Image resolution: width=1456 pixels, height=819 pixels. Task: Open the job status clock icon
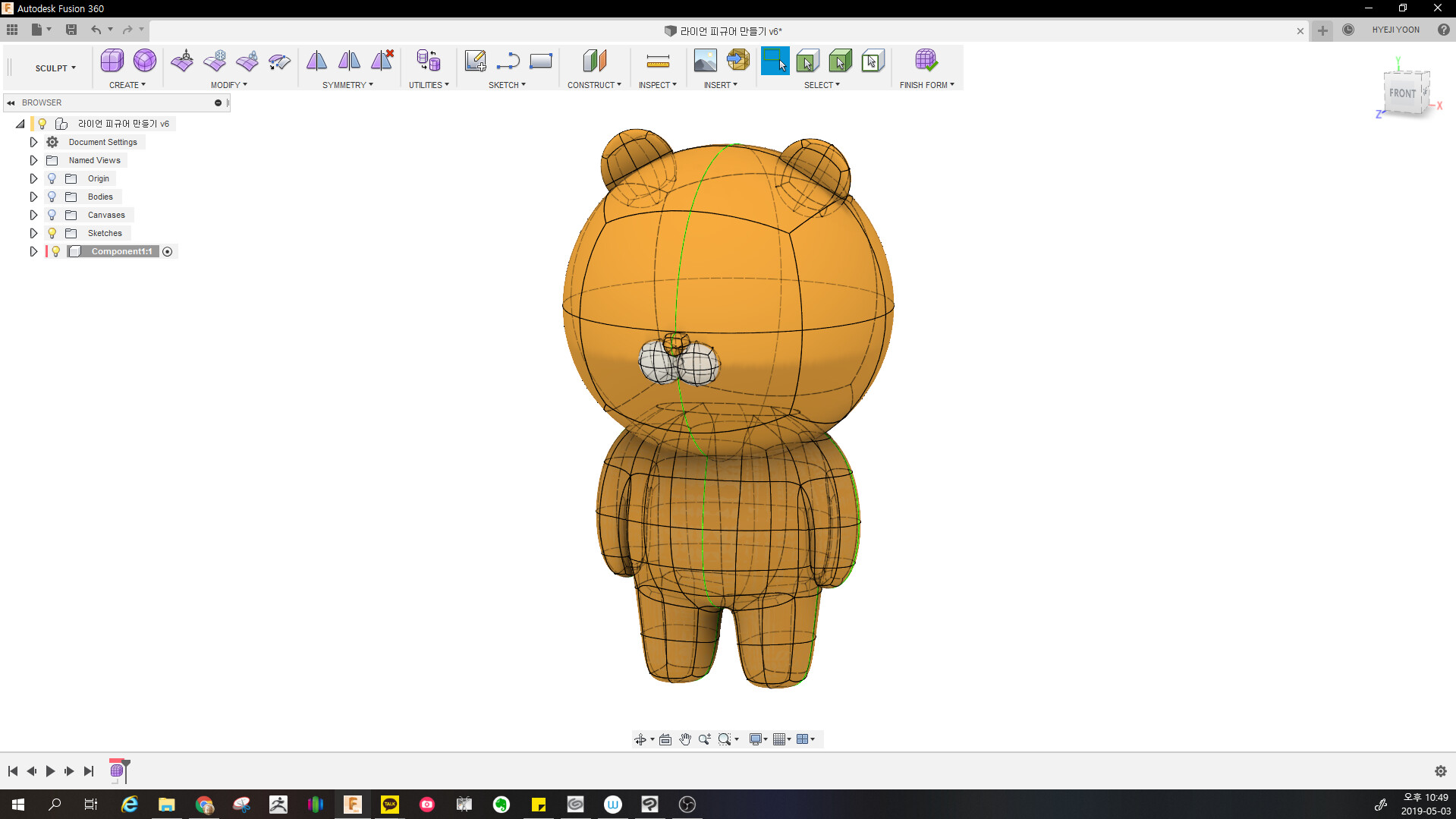(1348, 30)
